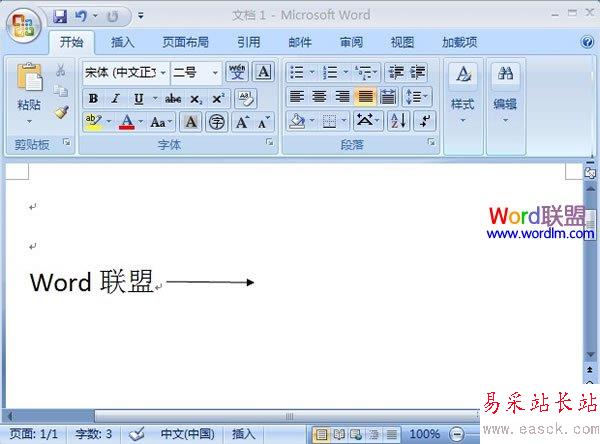Screen dimensions: 600x444
Task: Open Word Help question mark
Action: pos(587,42)
